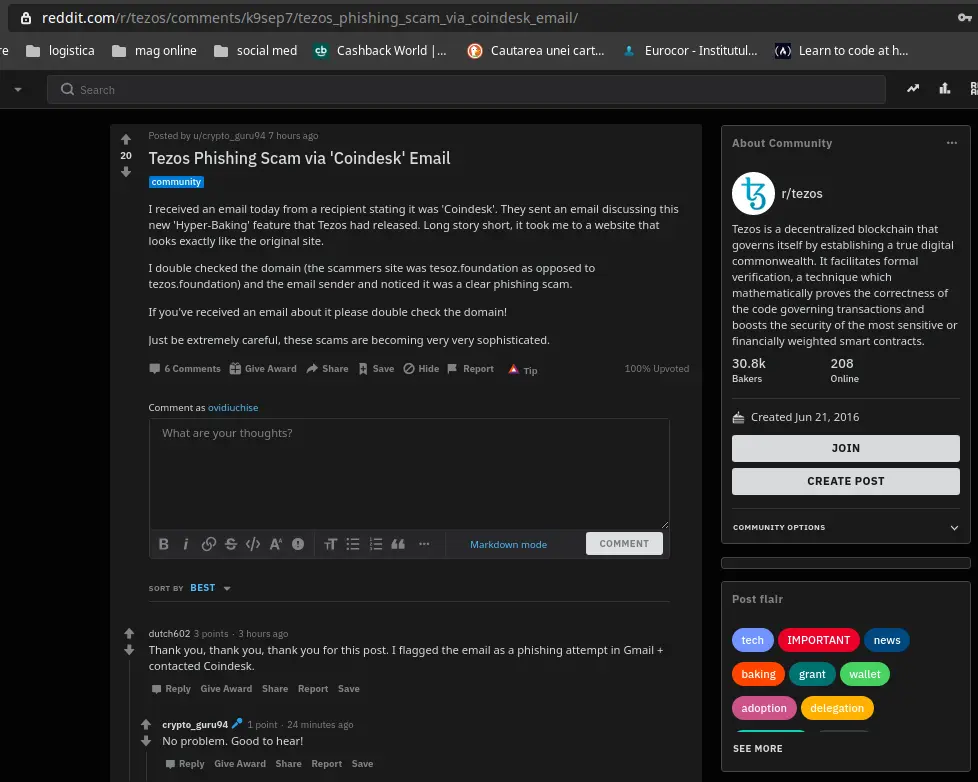Select the delegation flair tag
Image resolution: width=978 pixels, height=782 pixels.
[837, 708]
